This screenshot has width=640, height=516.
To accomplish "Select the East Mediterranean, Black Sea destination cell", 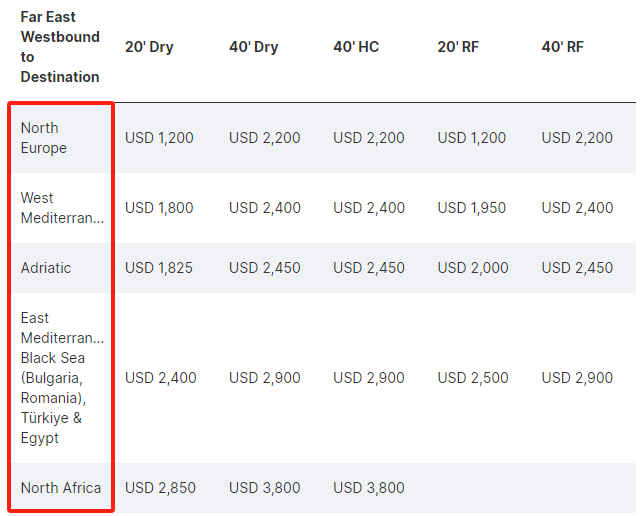I will click(62, 378).
